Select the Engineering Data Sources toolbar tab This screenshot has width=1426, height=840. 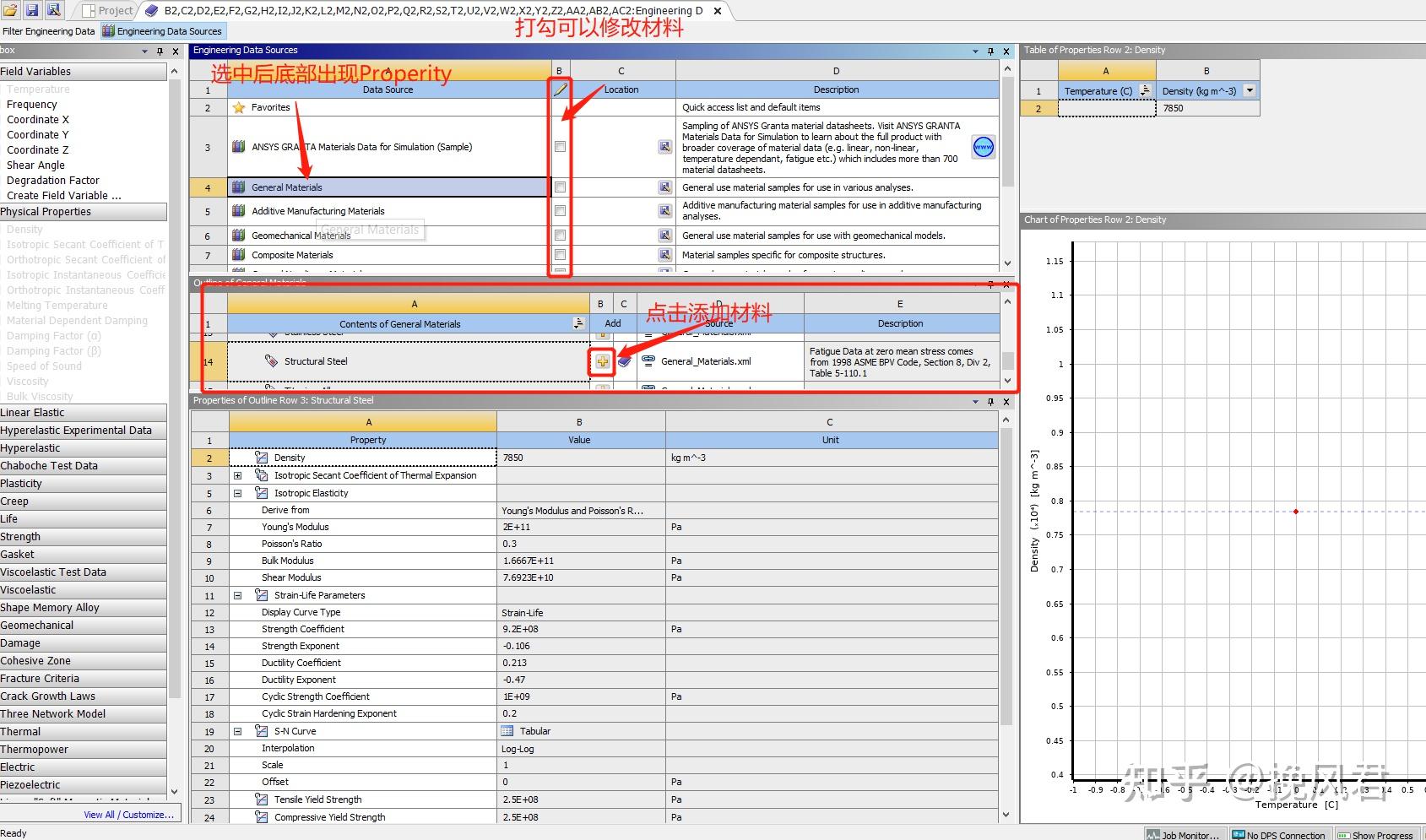[x=163, y=31]
